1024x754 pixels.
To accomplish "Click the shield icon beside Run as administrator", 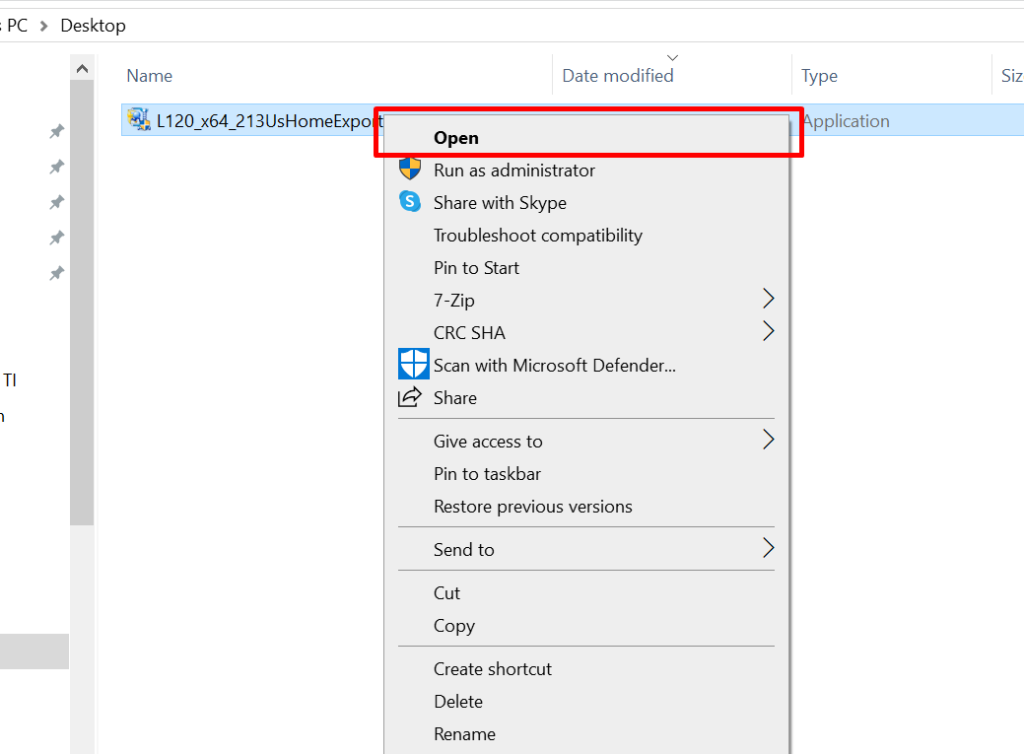I will [410, 170].
